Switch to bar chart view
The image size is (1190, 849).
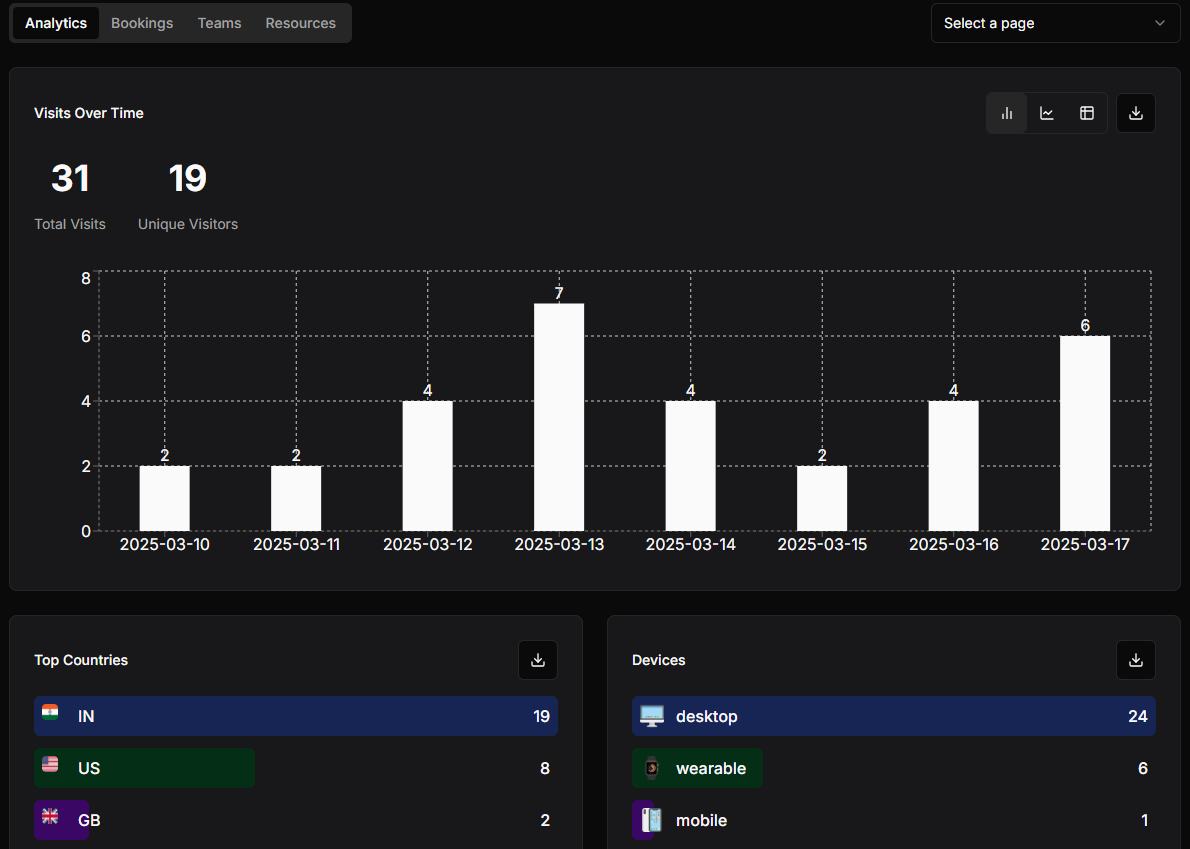(x=1006, y=113)
